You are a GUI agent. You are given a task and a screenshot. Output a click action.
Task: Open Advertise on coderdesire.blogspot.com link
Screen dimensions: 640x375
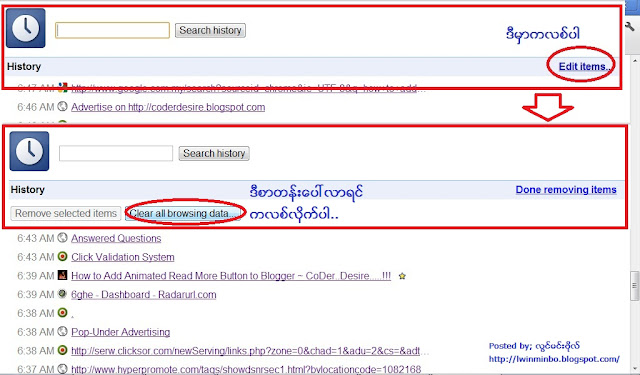(168, 107)
